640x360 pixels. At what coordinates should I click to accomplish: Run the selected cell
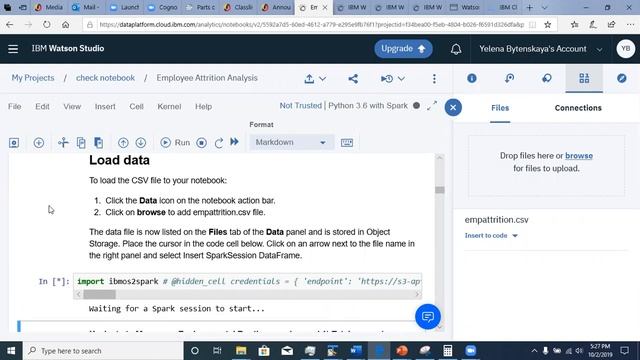175,142
